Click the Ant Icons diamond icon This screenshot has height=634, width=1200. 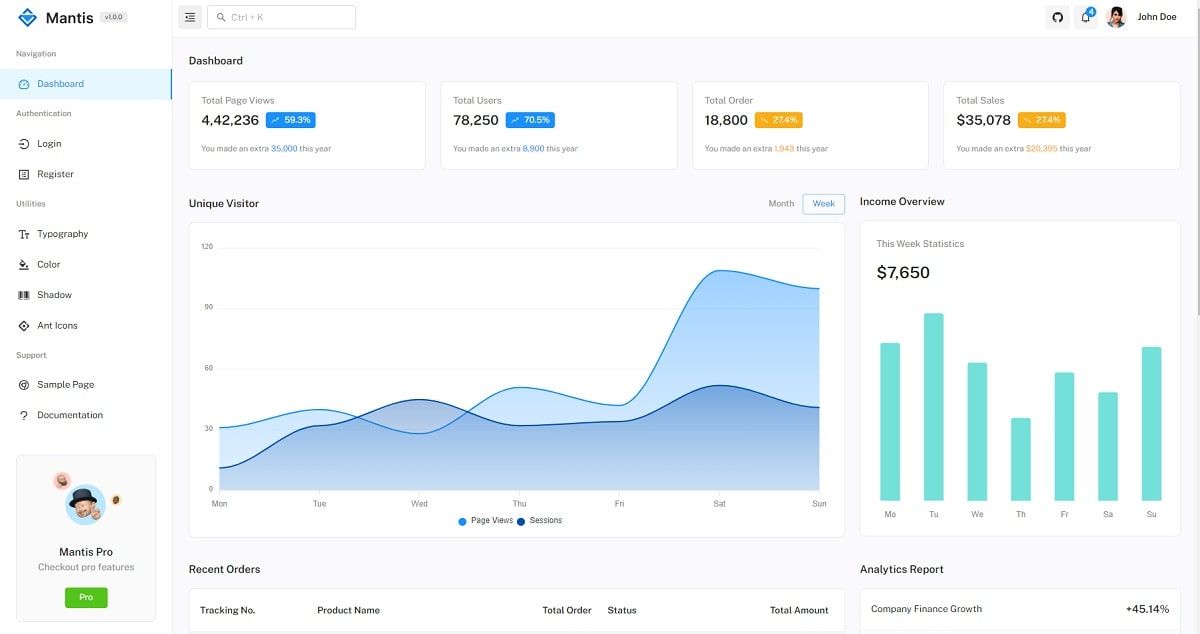(24, 325)
